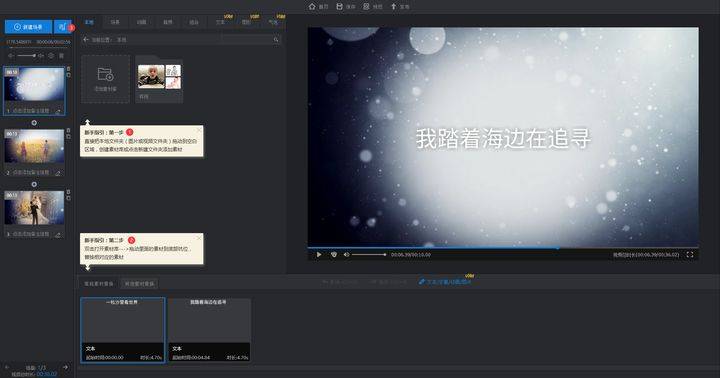Click the stacked layers icon above scenes
The width and height of the screenshot is (720, 378).
tap(51, 56)
